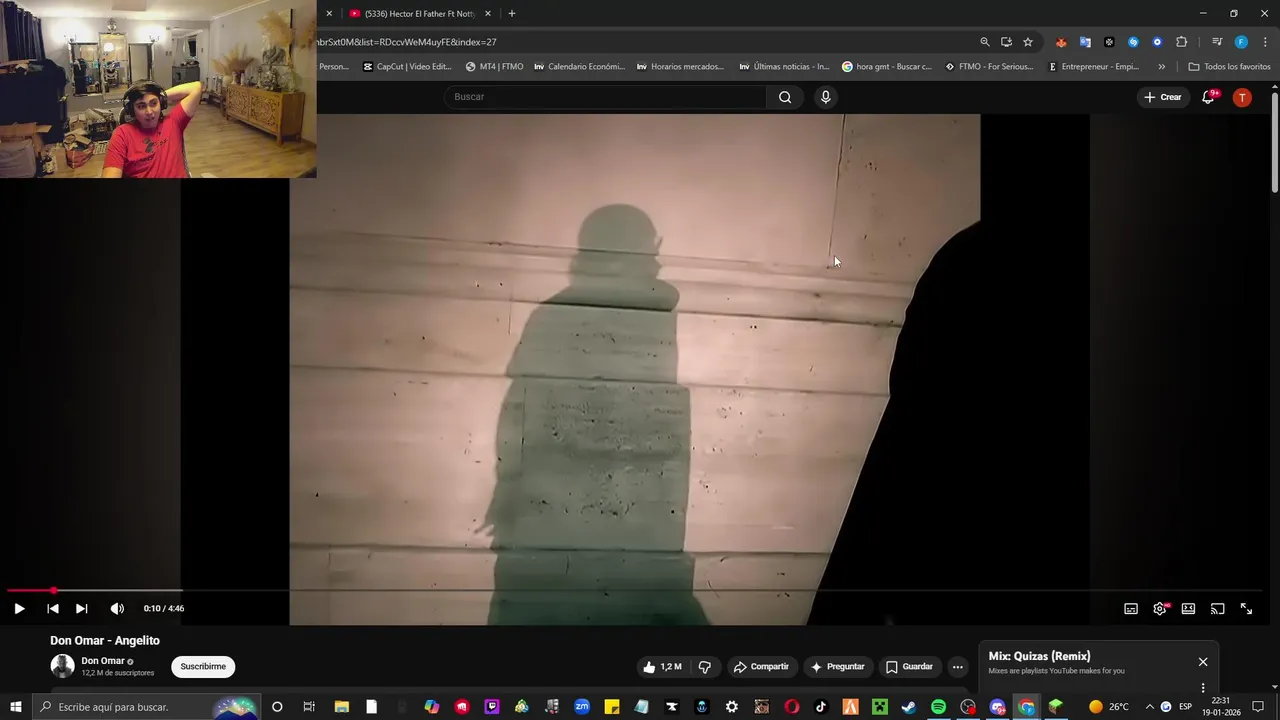
Task: Open a new browser tab
Action: [x=512, y=14]
